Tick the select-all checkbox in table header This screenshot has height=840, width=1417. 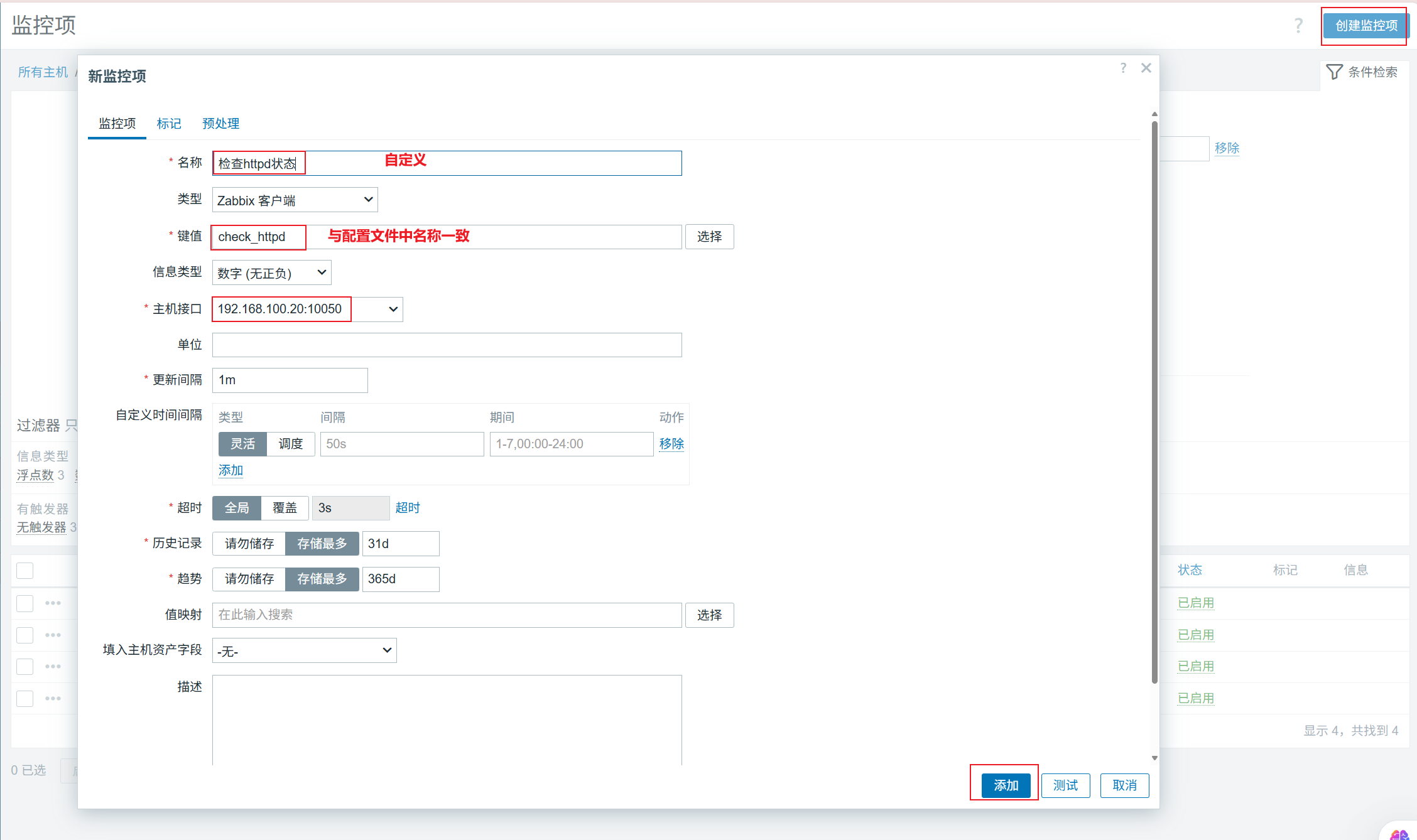(25, 571)
